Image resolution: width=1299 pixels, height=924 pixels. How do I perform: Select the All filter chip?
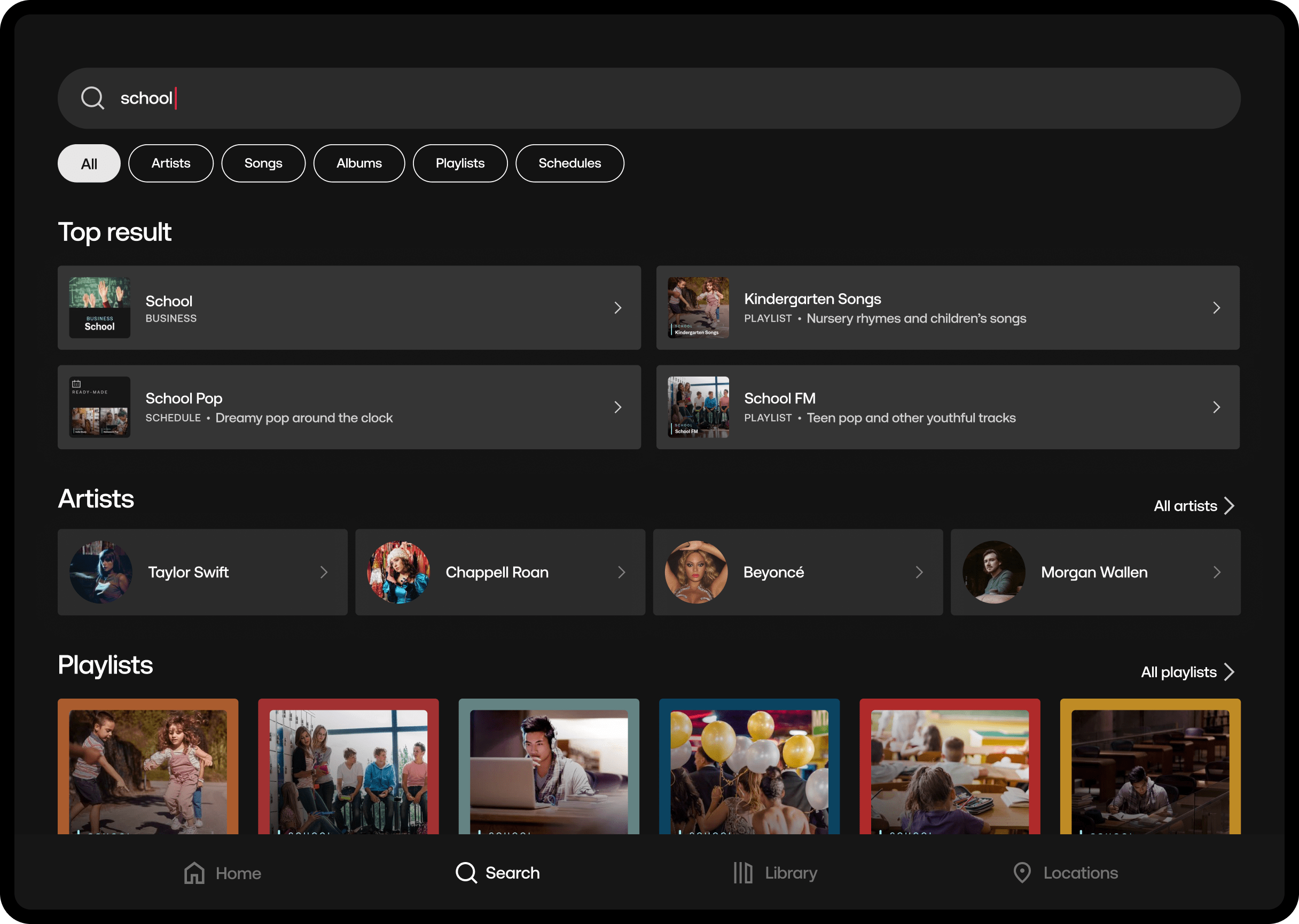89,164
